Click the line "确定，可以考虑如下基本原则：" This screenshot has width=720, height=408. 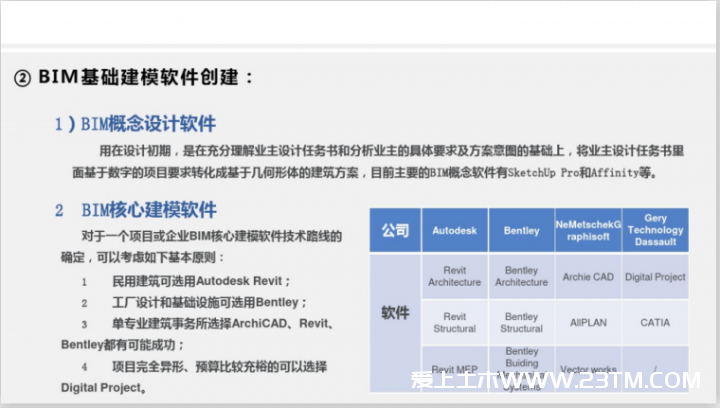click(x=143, y=257)
